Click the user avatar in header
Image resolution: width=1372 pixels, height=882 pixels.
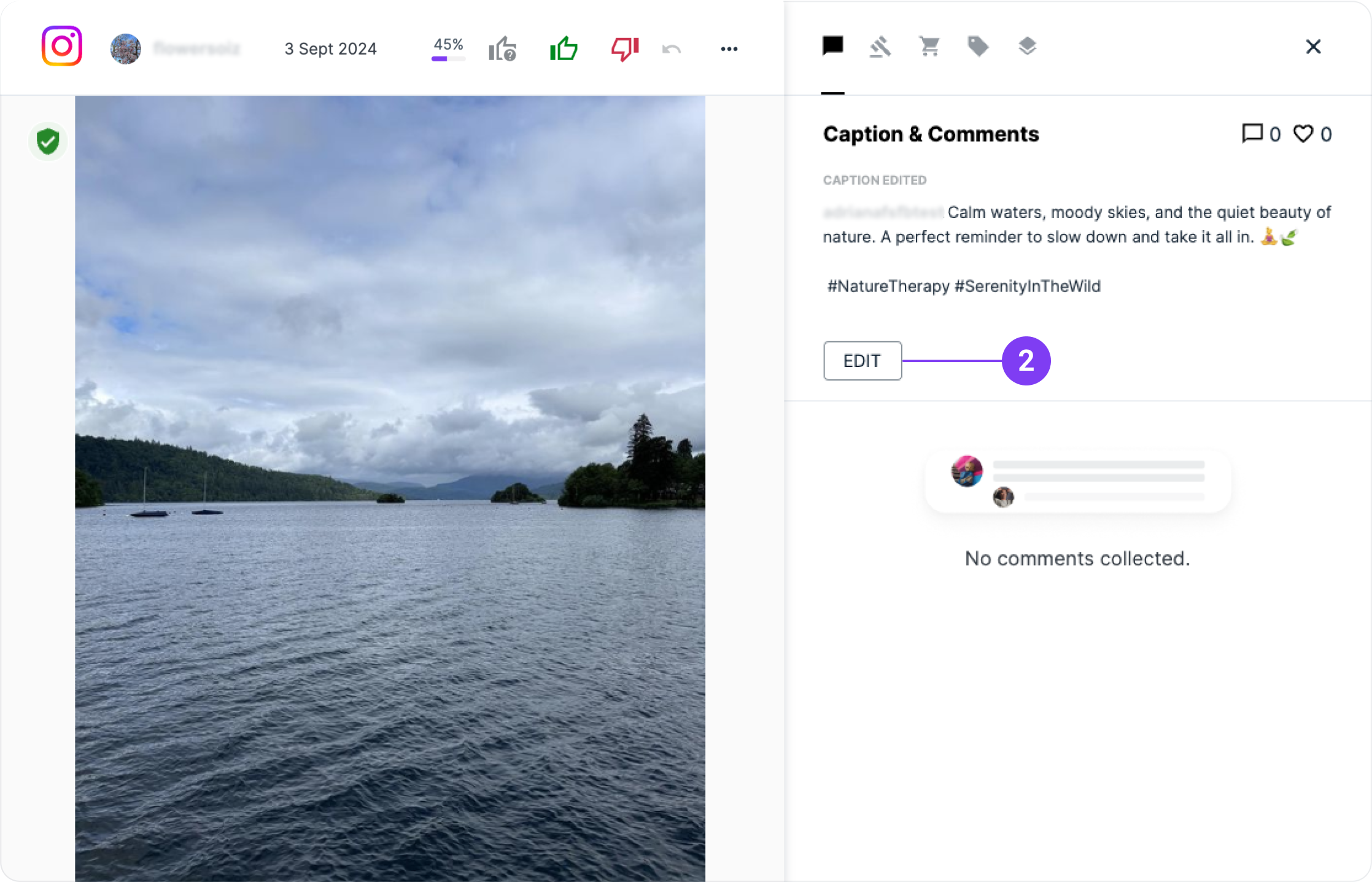[125, 49]
